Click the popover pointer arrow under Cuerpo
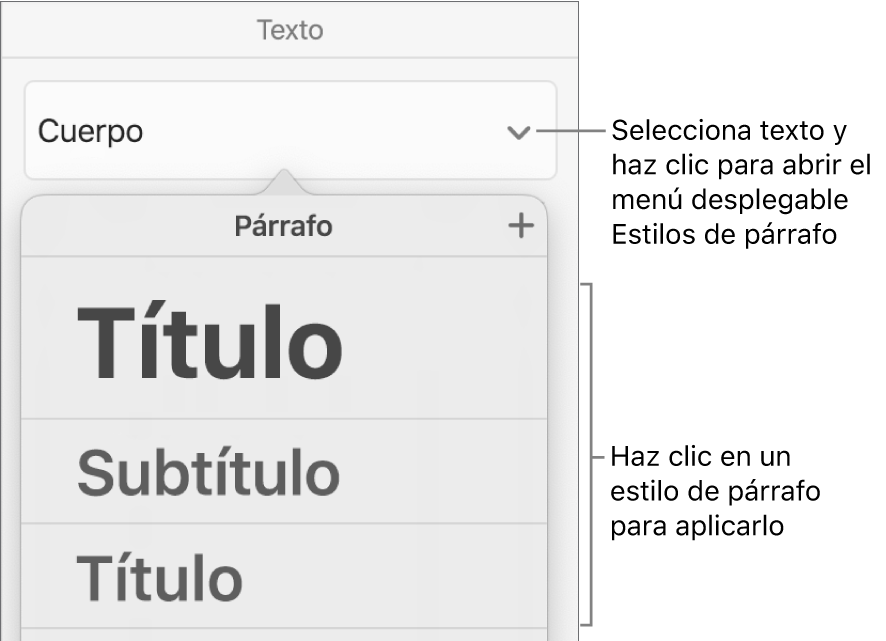Viewport: 886px width, 641px height. (x=285, y=182)
